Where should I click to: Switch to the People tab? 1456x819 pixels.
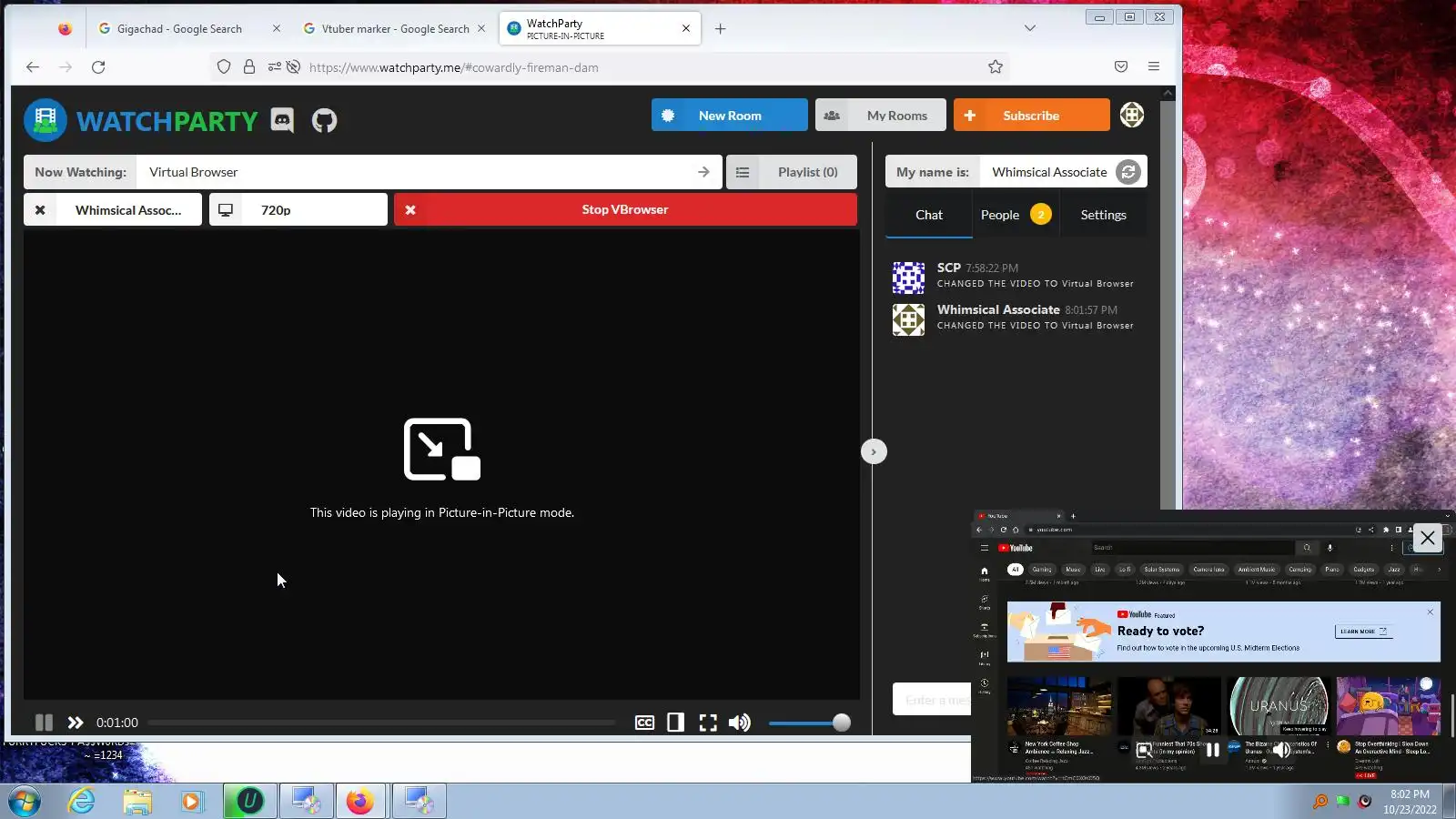coord(1016,215)
